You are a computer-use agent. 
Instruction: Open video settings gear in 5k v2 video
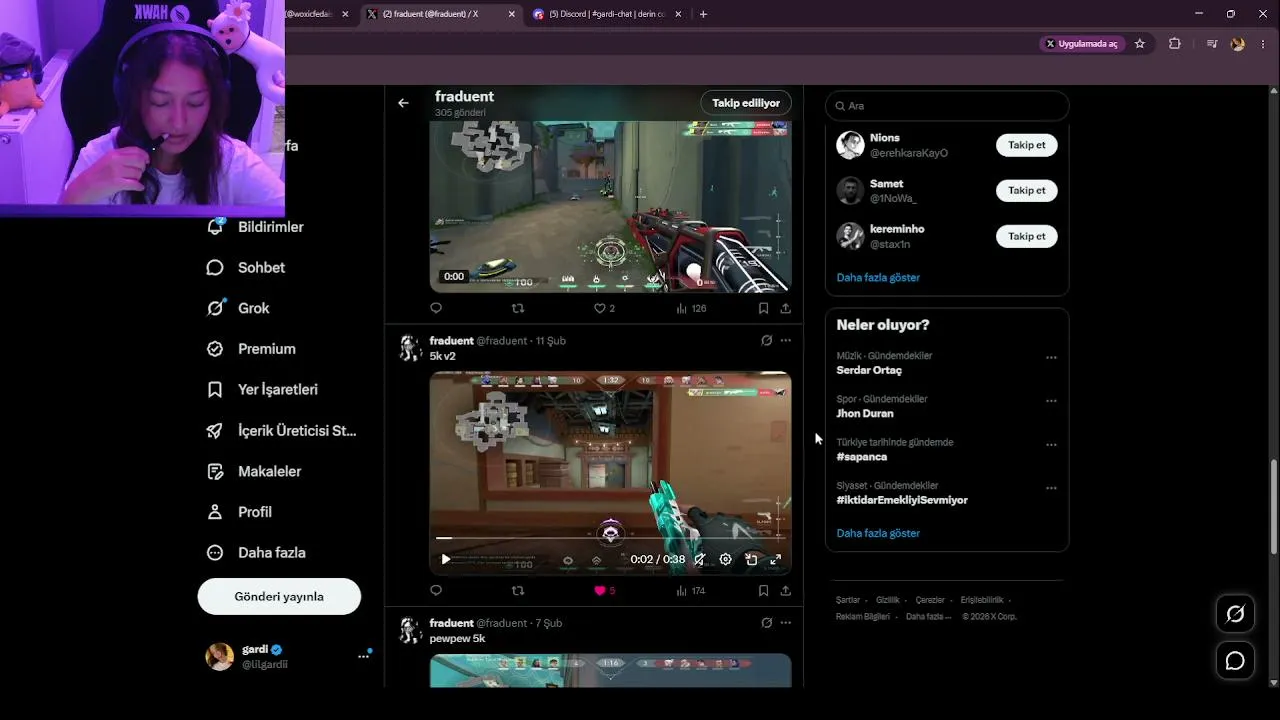pyautogui.click(x=726, y=560)
